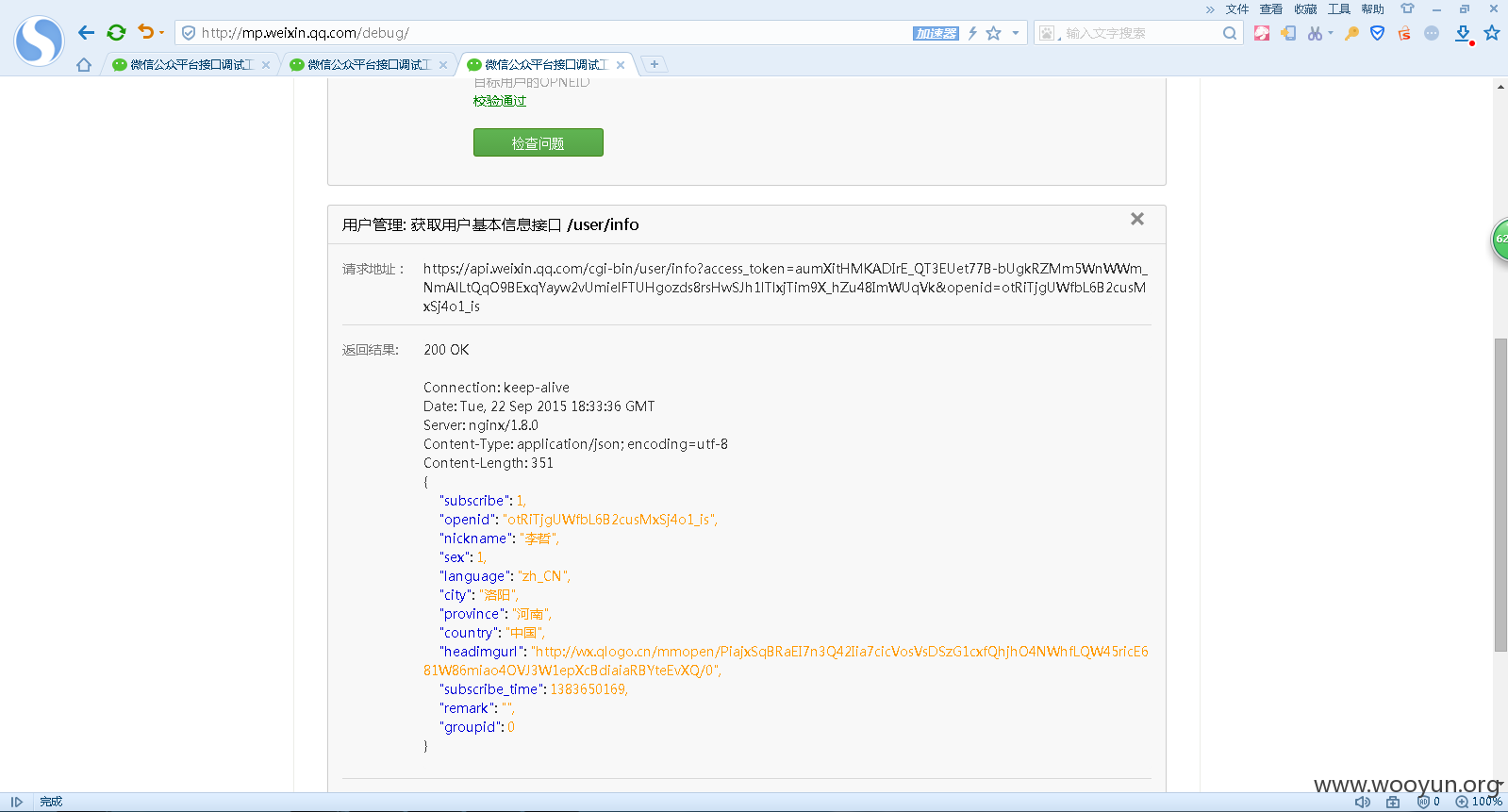Expand the menu bar chevron
This screenshot has width=1508, height=812.
click(1210, 9)
